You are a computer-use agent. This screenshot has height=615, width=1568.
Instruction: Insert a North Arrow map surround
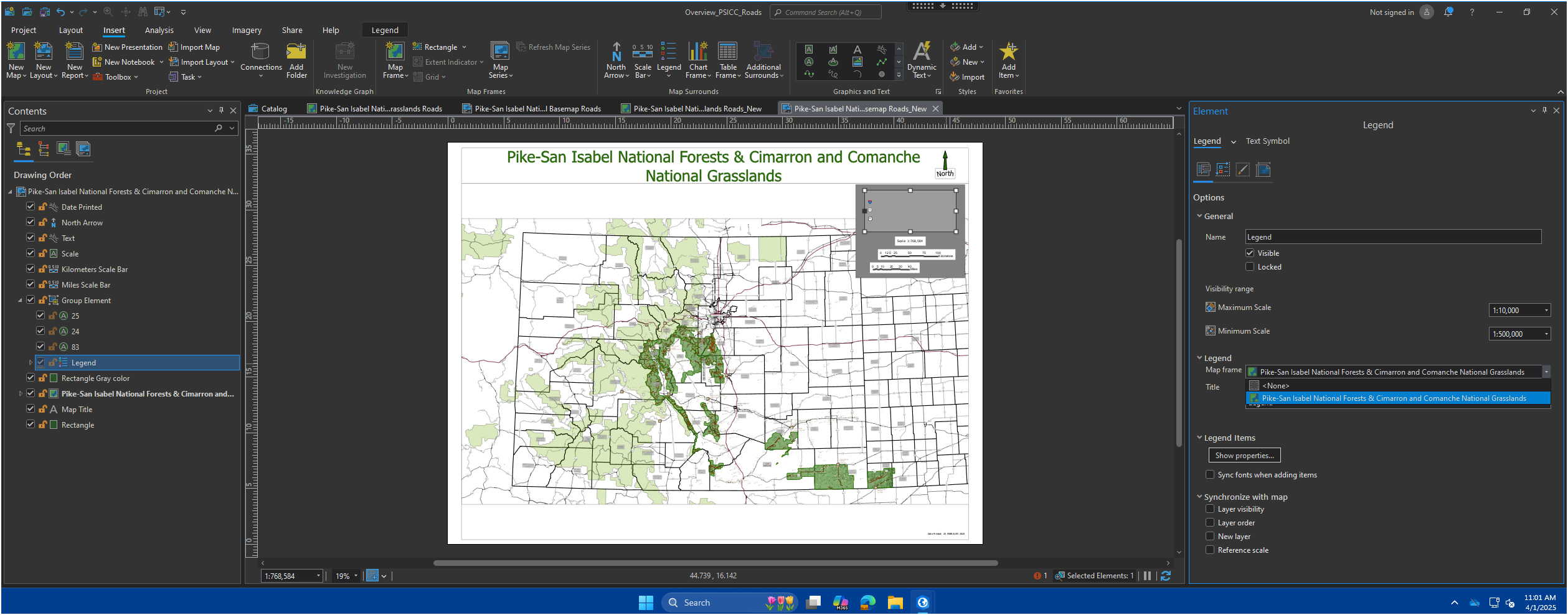[616, 60]
